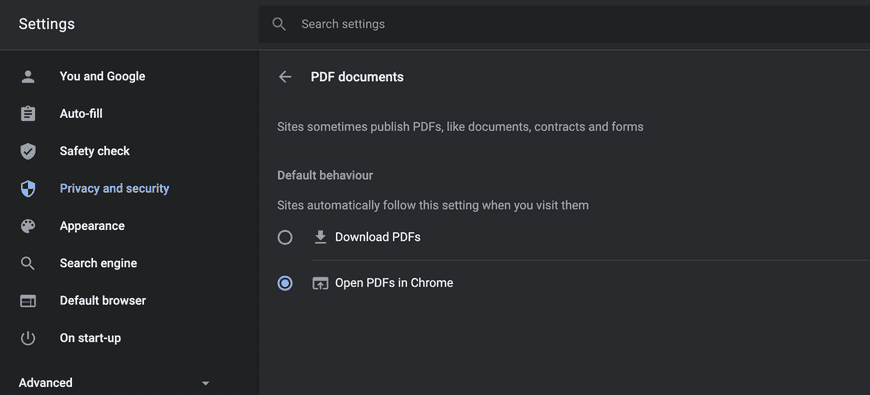The height and width of the screenshot is (395, 870).
Task: Click the browser window icon for Default browser
Action: click(28, 301)
